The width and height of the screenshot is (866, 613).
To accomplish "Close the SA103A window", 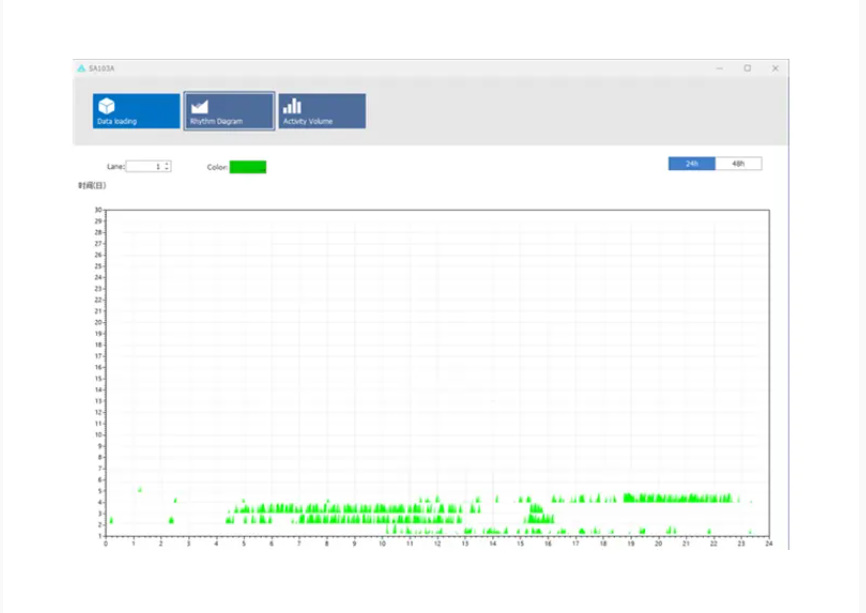I will 775,68.
